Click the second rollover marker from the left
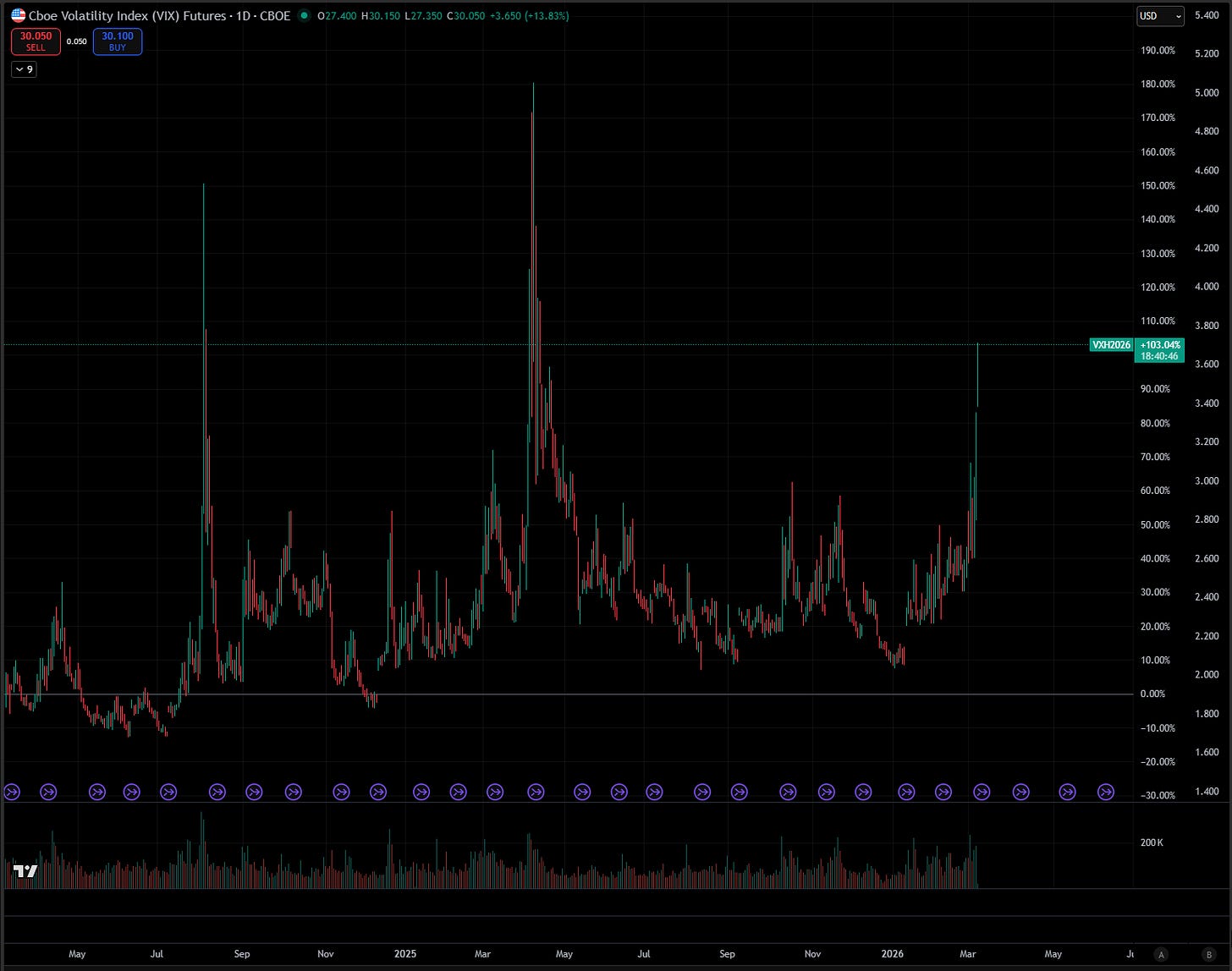The width and height of the screenshot is (1232, 971). point(48,793)
